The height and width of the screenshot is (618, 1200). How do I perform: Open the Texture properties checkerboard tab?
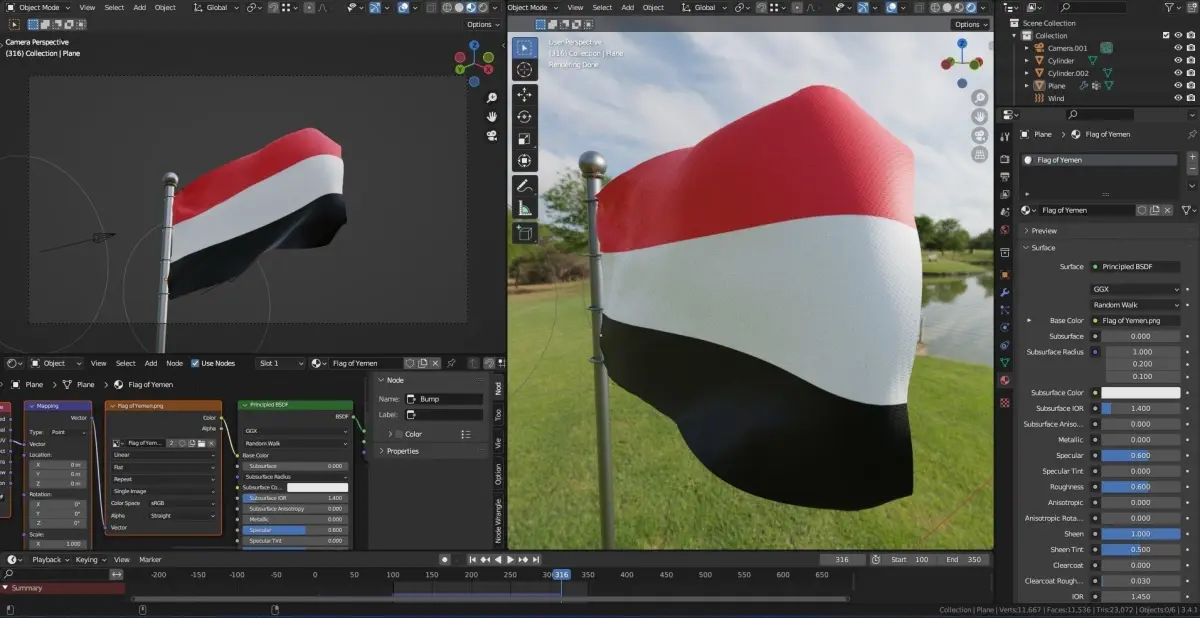[1005, 402]
